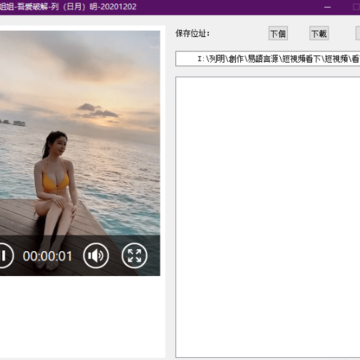Mute the video with the speaker icon
360x360 pixels.
click(96, 256)
